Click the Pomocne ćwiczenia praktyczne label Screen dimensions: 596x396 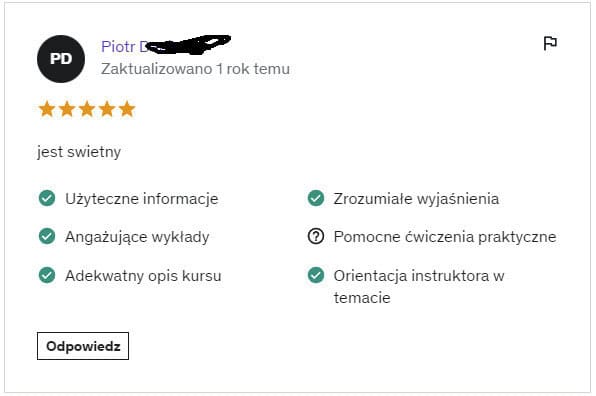pos(445,237)
